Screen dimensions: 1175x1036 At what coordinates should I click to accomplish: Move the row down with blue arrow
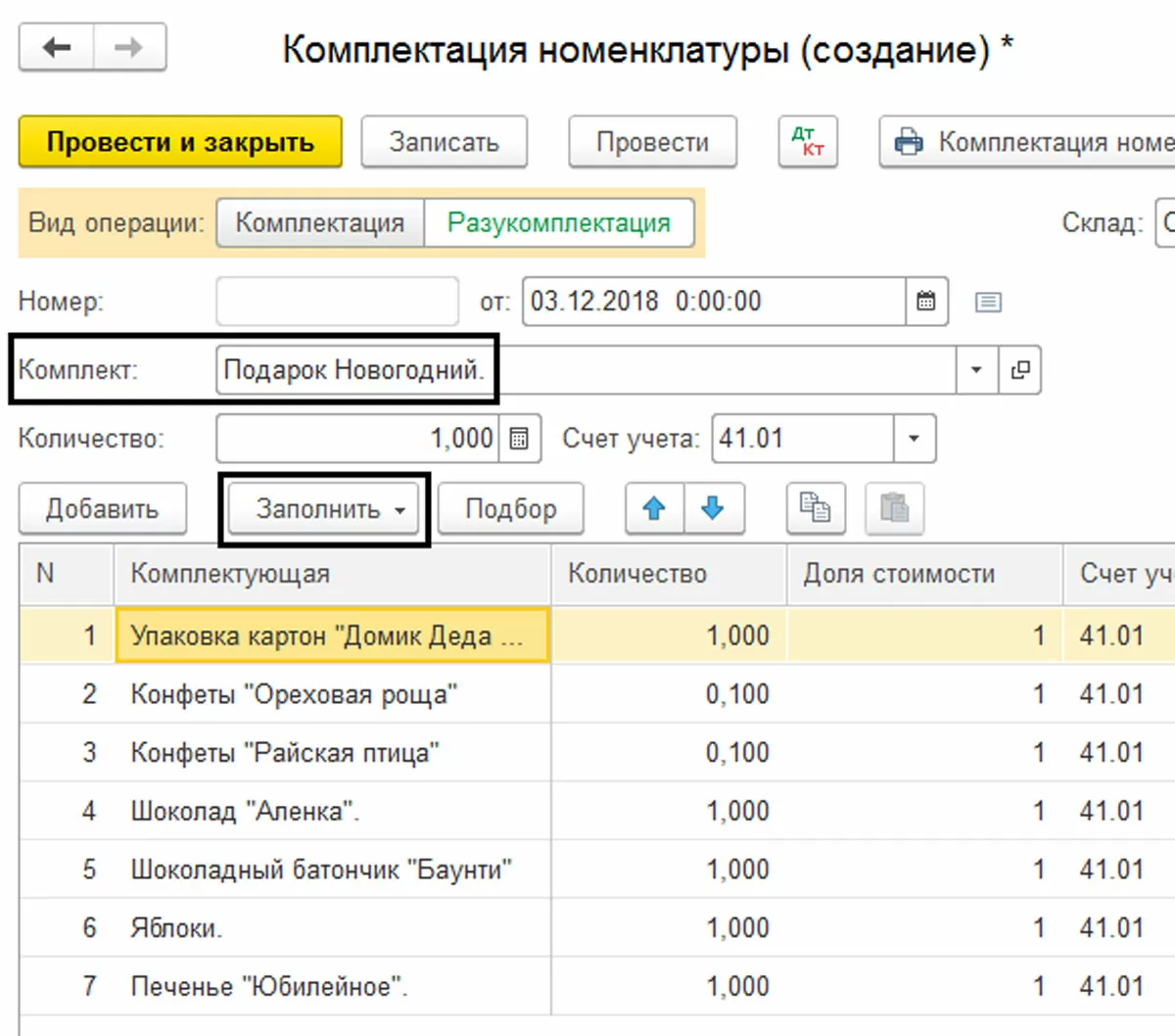point(713,508)
